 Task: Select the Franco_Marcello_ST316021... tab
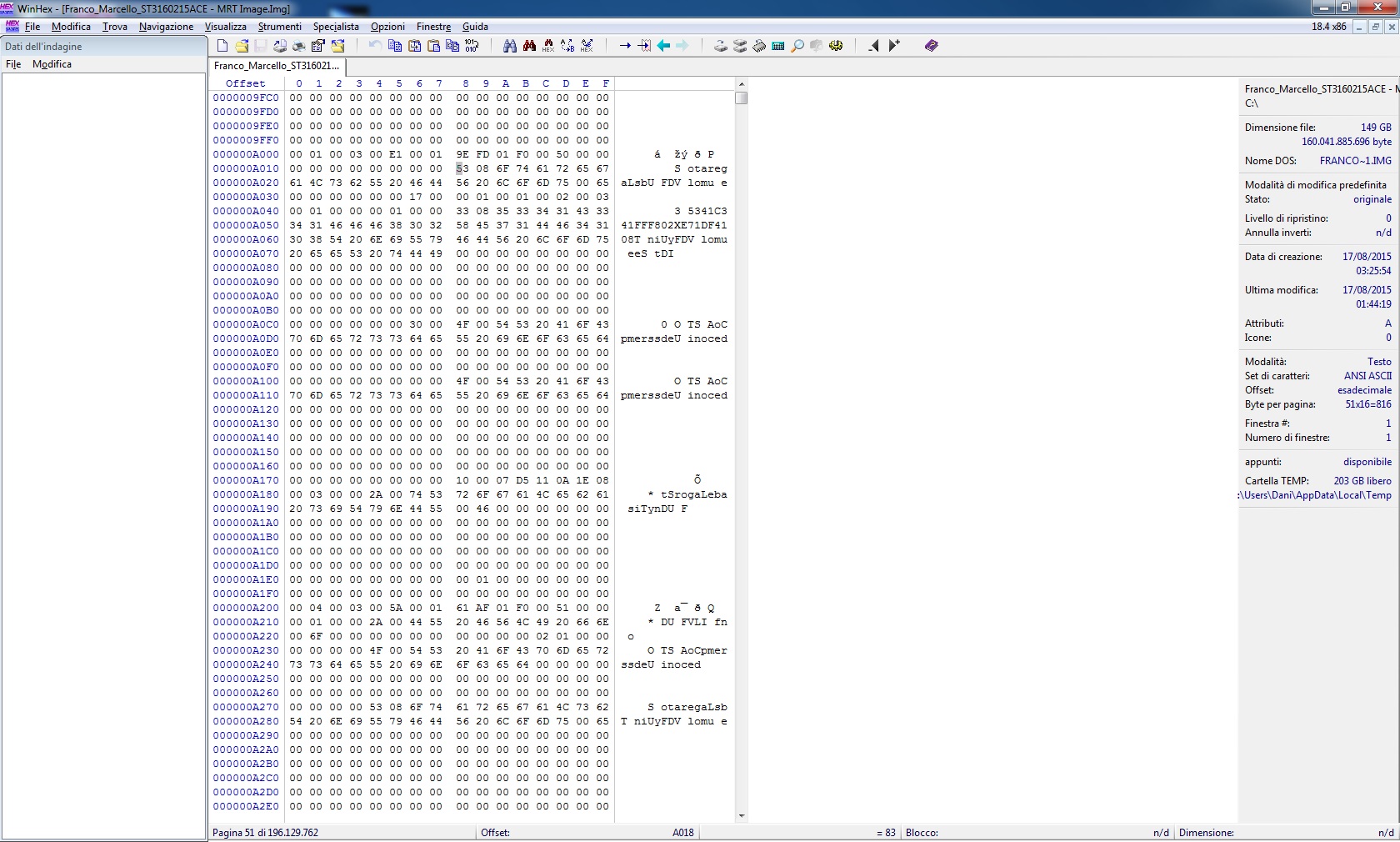click(277, 66)
